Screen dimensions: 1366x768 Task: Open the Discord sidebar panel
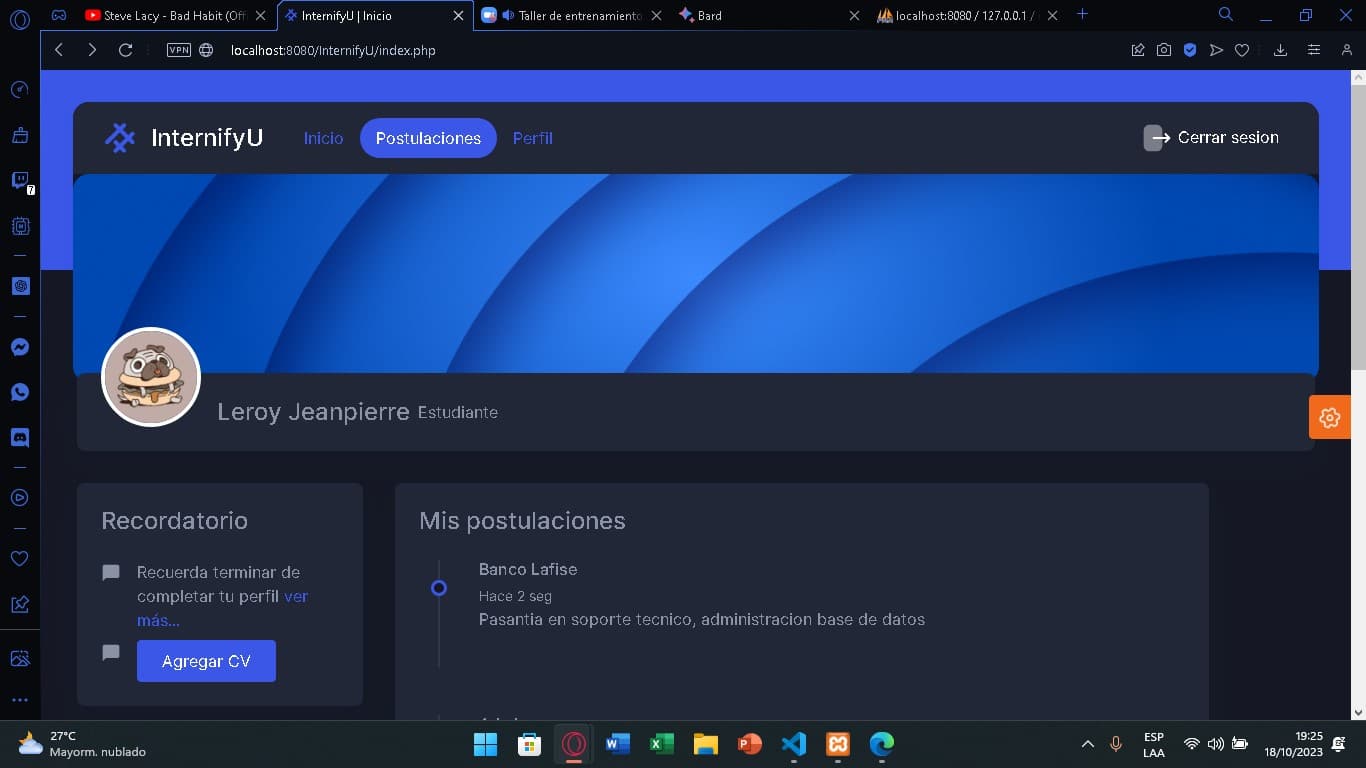[20, 436]
